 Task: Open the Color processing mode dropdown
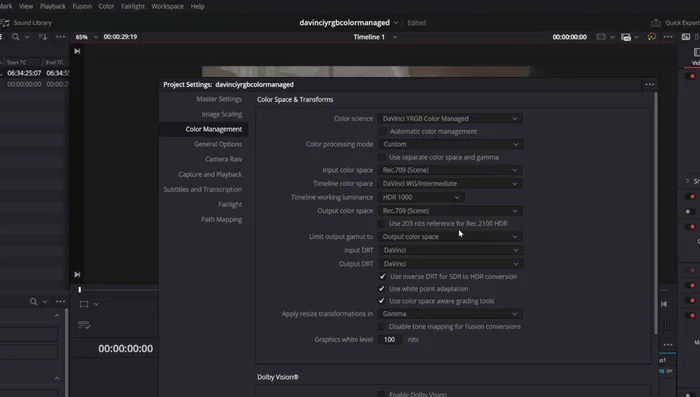click(451, 144)
